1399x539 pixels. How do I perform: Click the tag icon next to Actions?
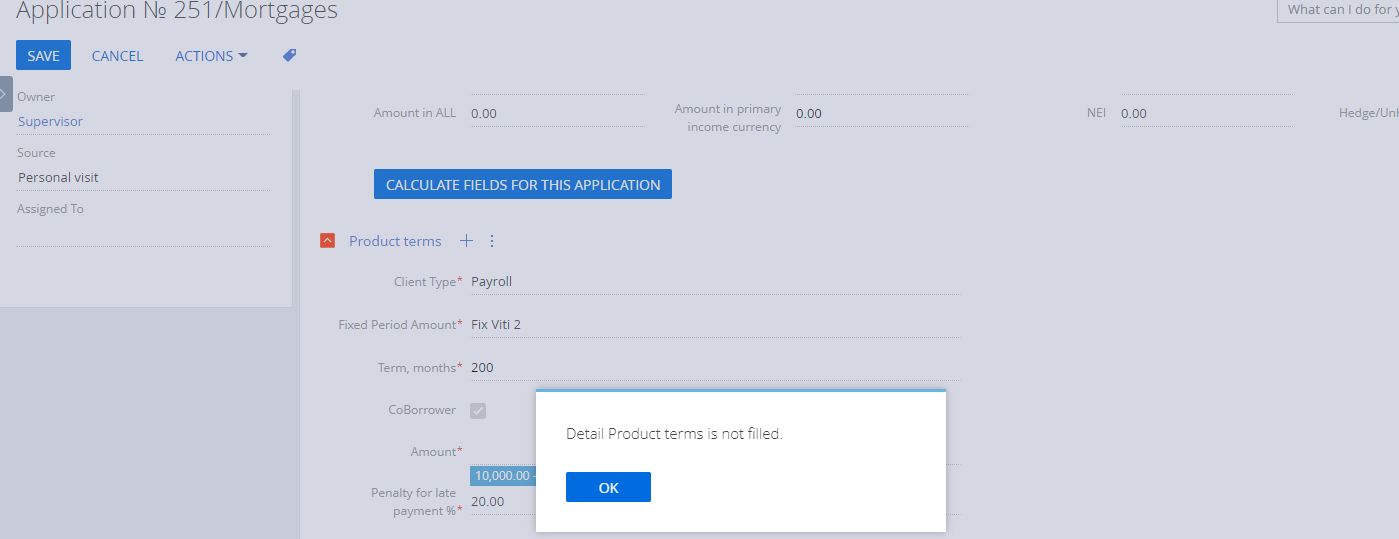pyautogui.click(x=289, y=56)
